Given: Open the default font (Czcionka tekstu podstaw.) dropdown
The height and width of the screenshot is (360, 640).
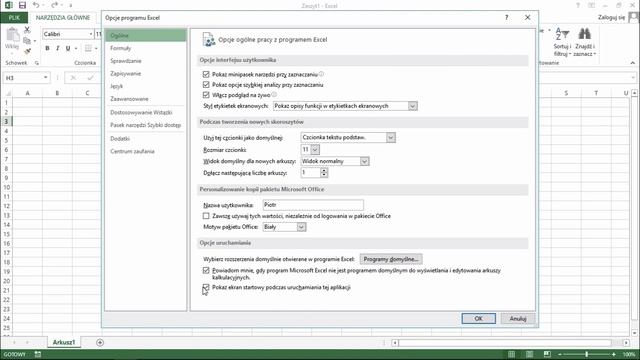Looking at the screenshot, I should (391, 138).
